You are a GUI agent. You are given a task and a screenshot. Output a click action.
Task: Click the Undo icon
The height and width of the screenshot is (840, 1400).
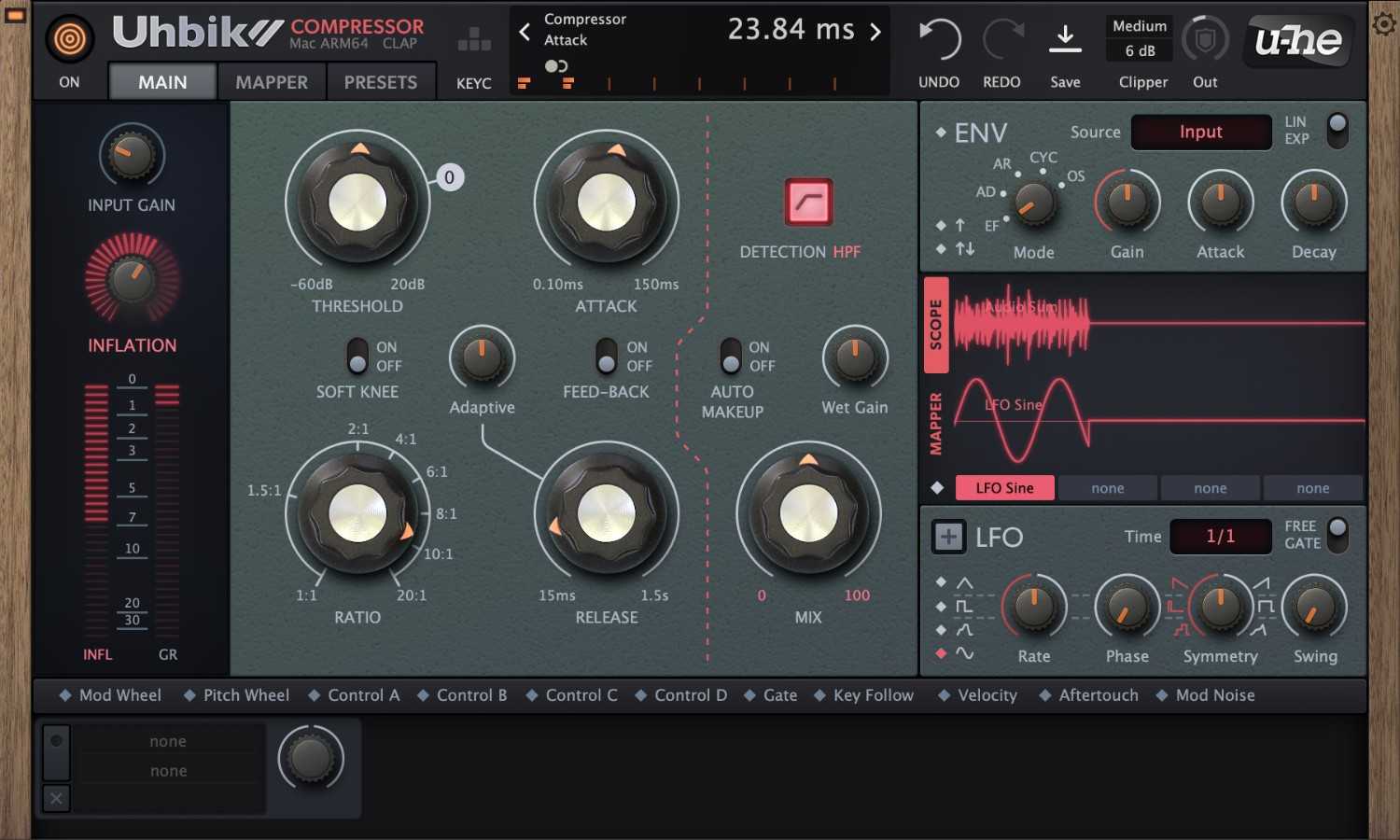[938, 39]
